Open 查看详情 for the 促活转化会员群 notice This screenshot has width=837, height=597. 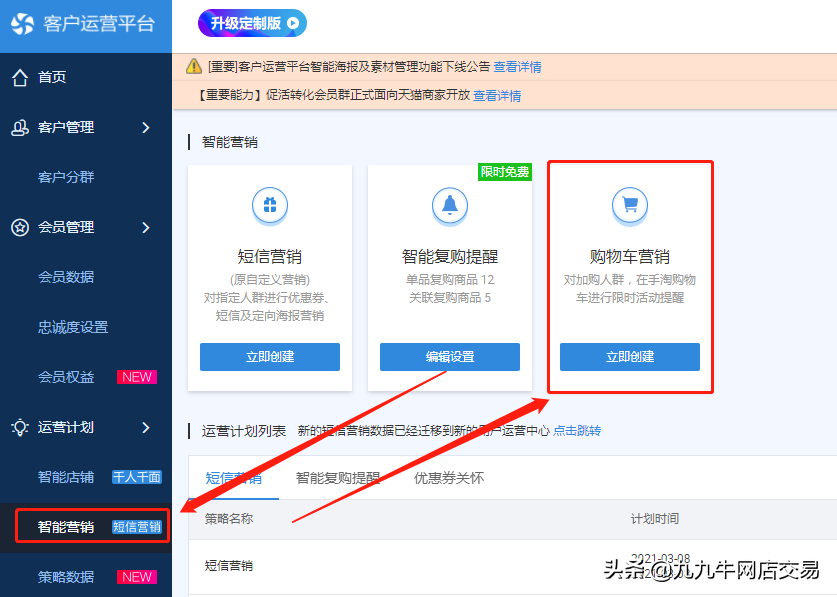[x=497, y=96]
